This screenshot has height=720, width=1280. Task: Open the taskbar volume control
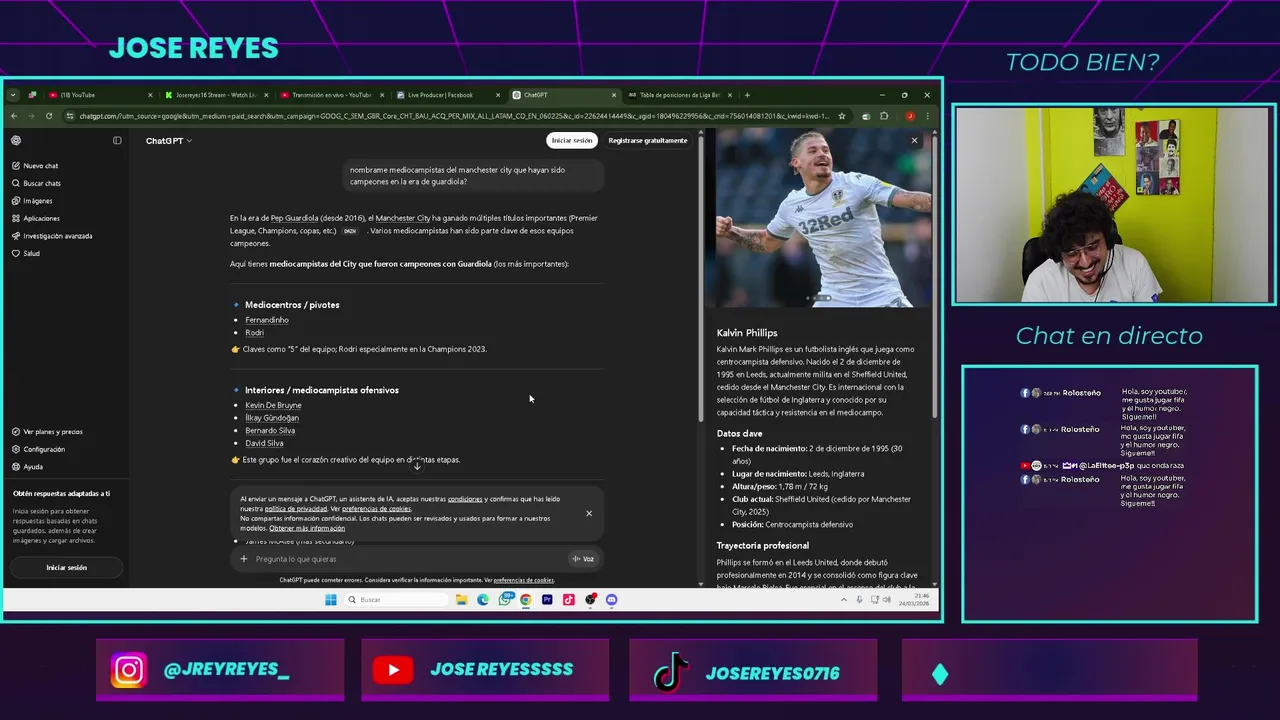[x=886, y=600]
